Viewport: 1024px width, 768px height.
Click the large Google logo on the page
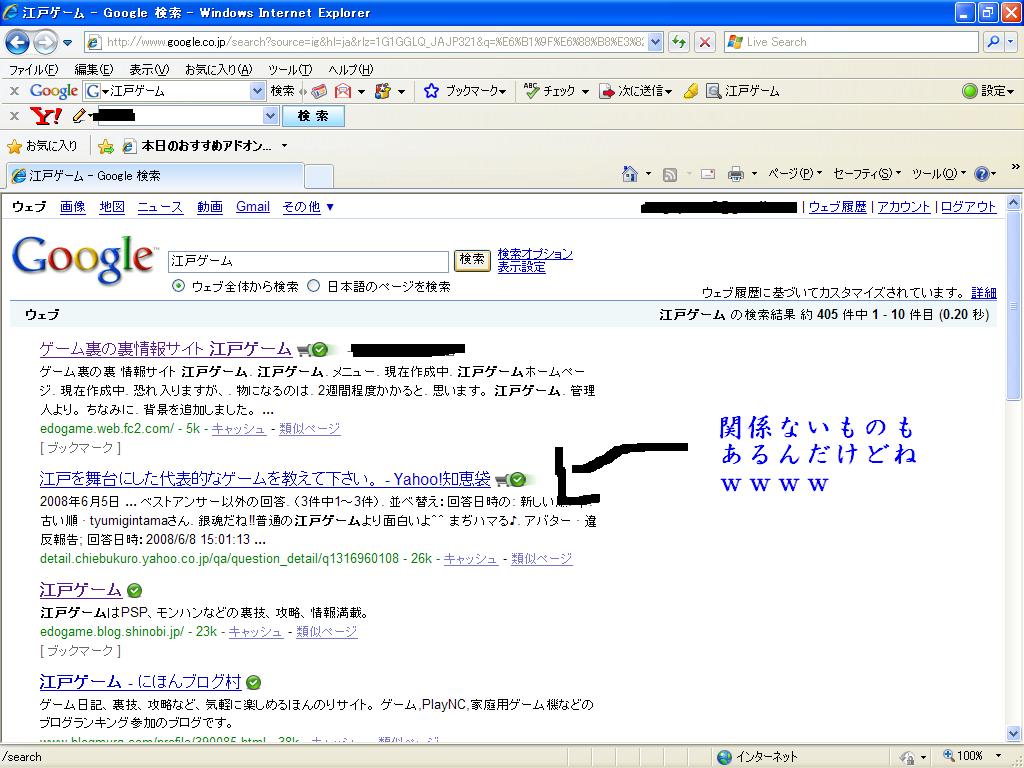click(x=84, y=259)
